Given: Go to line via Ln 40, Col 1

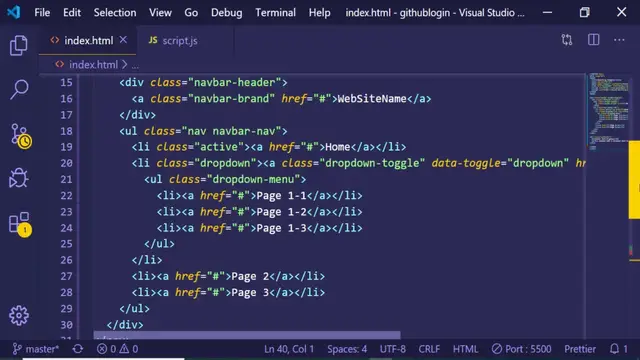Looking at the screenshot, I should [289, 349].
